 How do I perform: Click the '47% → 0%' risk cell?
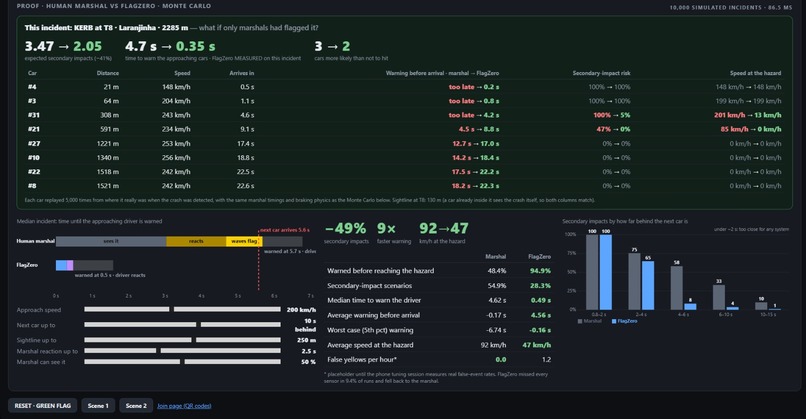(x=613, y=130)
